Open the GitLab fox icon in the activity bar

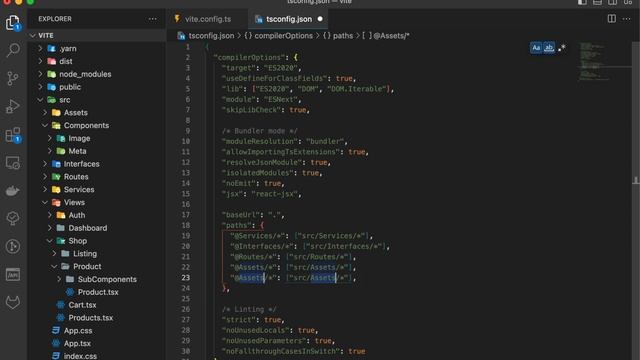pos(13,302)
